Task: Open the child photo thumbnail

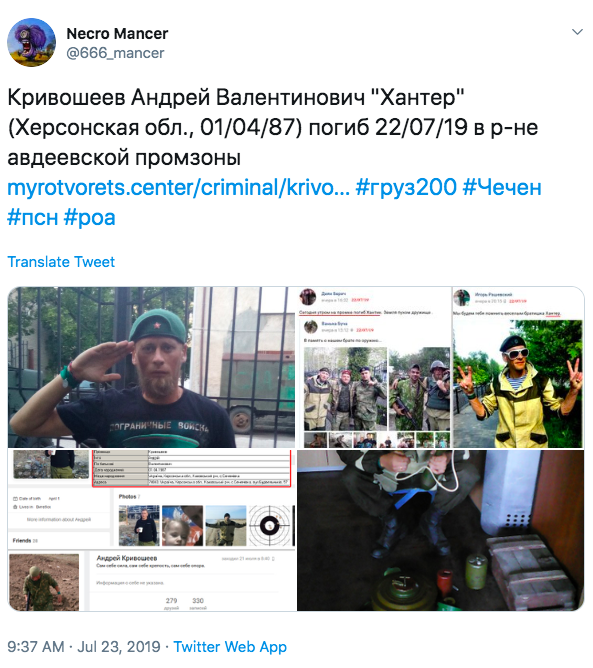Action: 182,526
